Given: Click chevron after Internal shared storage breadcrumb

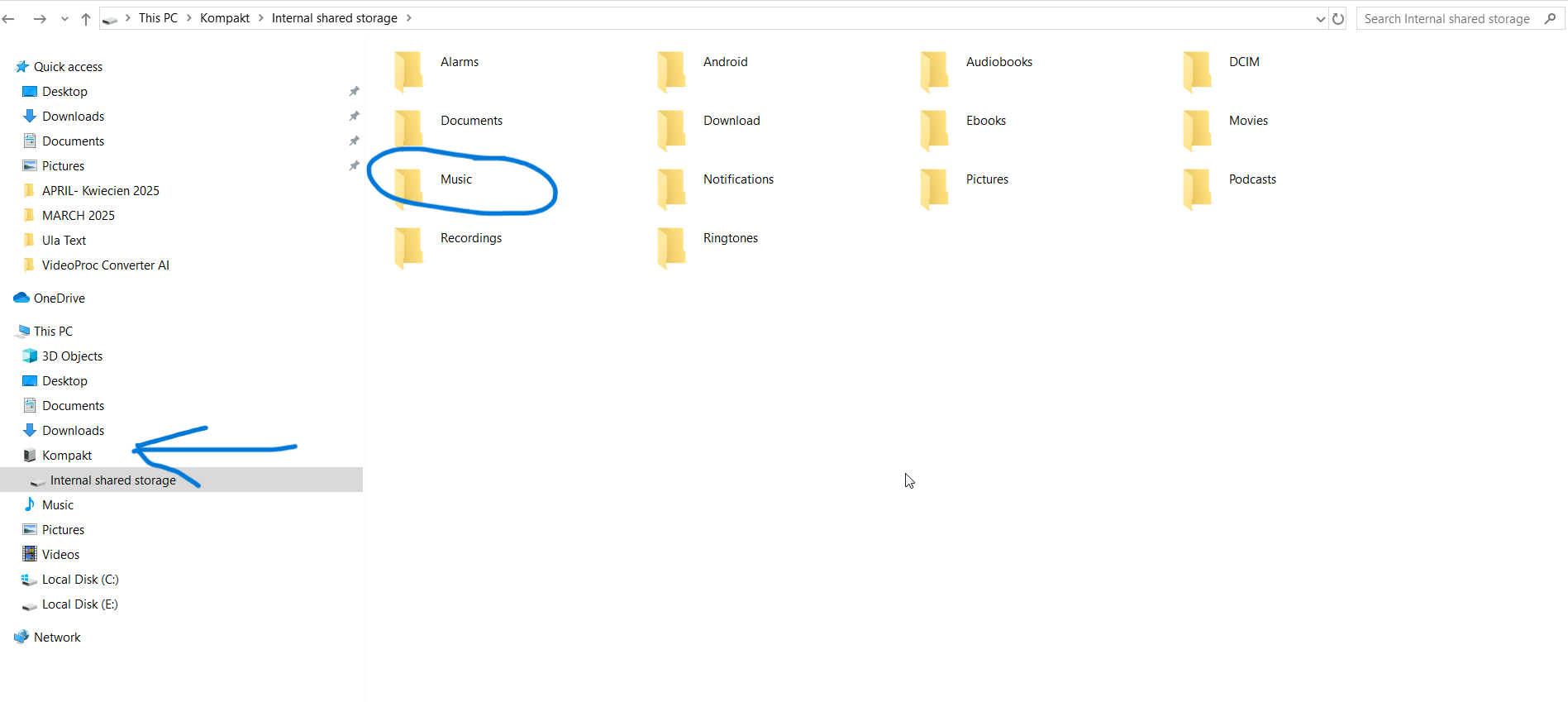Looking at the screenshot, I should click(x=408, y=18).
